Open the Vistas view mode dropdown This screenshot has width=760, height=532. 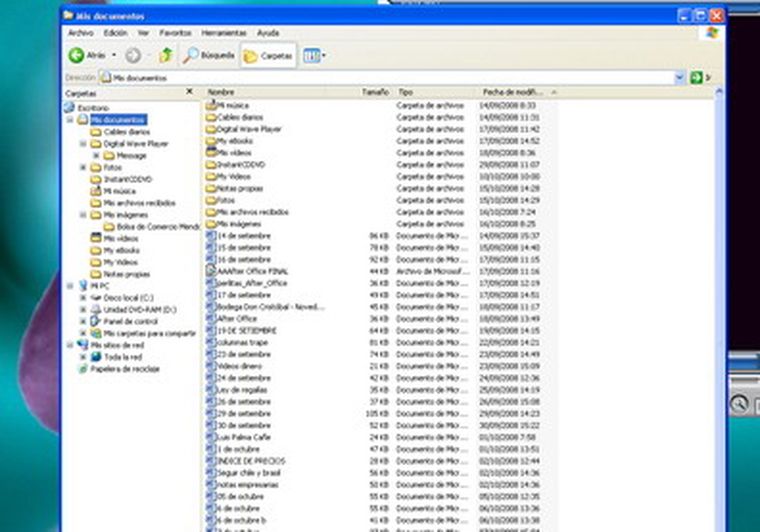[x=314, y=56]
